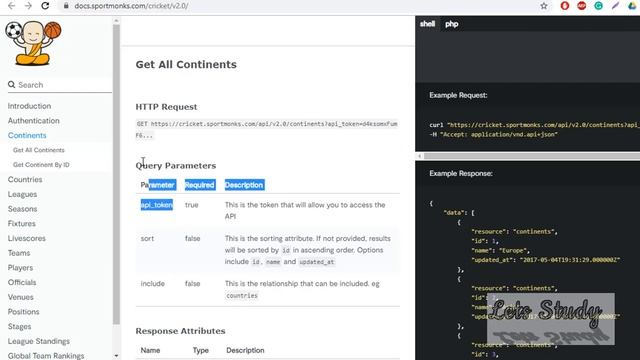Go to Get Continent By ID sub-item
640x360 pixels.
[41, 164]
